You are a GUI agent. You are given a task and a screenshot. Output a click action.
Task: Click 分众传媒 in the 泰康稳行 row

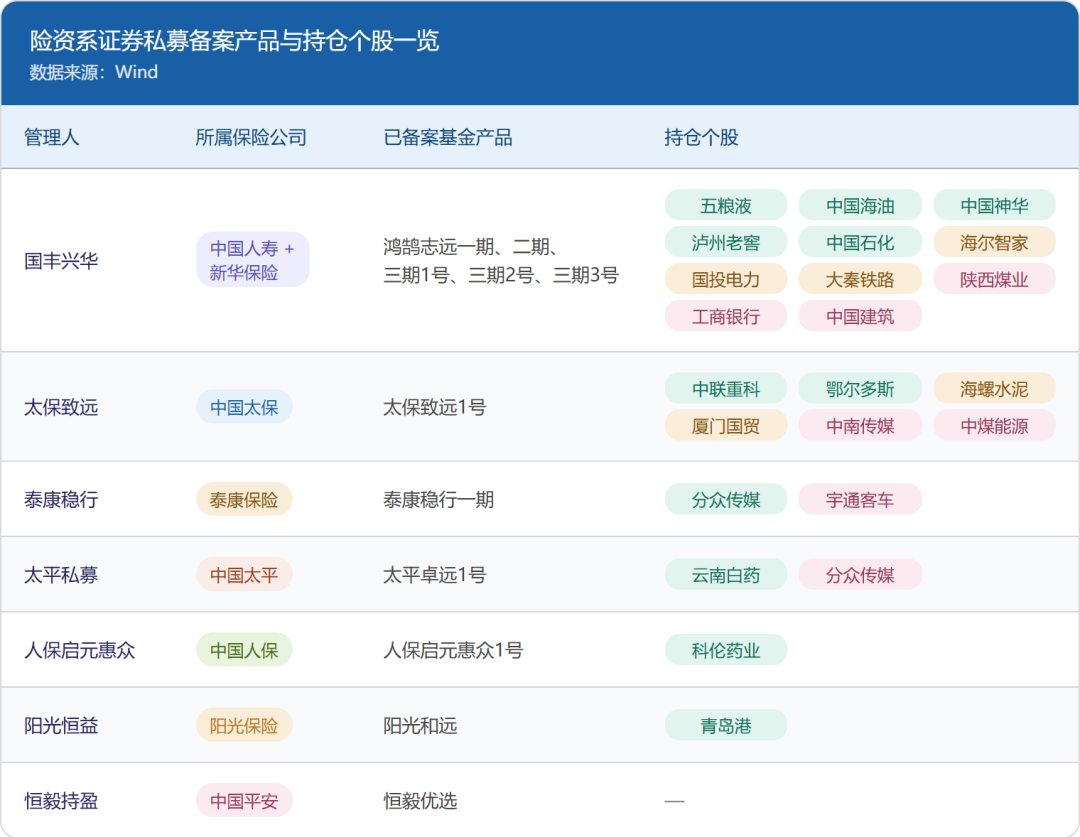click(x=726, y=499)
